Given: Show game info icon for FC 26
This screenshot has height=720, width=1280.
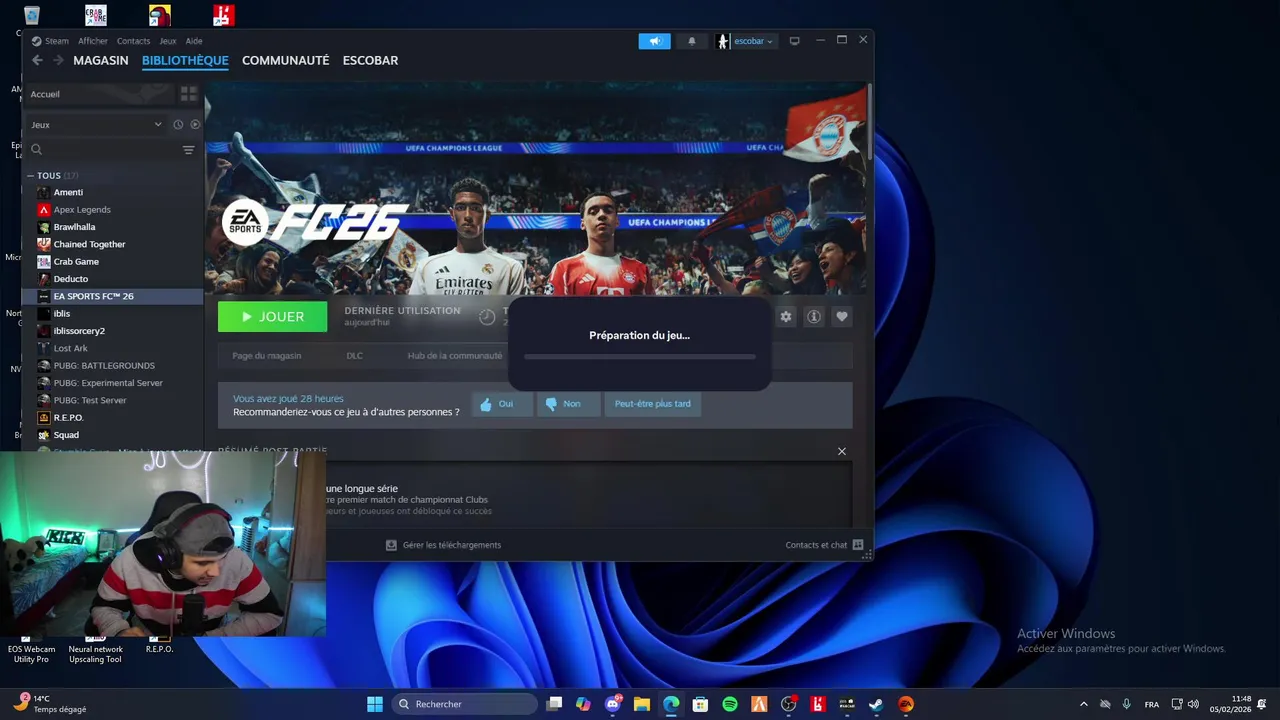Looking at the screenshot, I should coord(814,317).
